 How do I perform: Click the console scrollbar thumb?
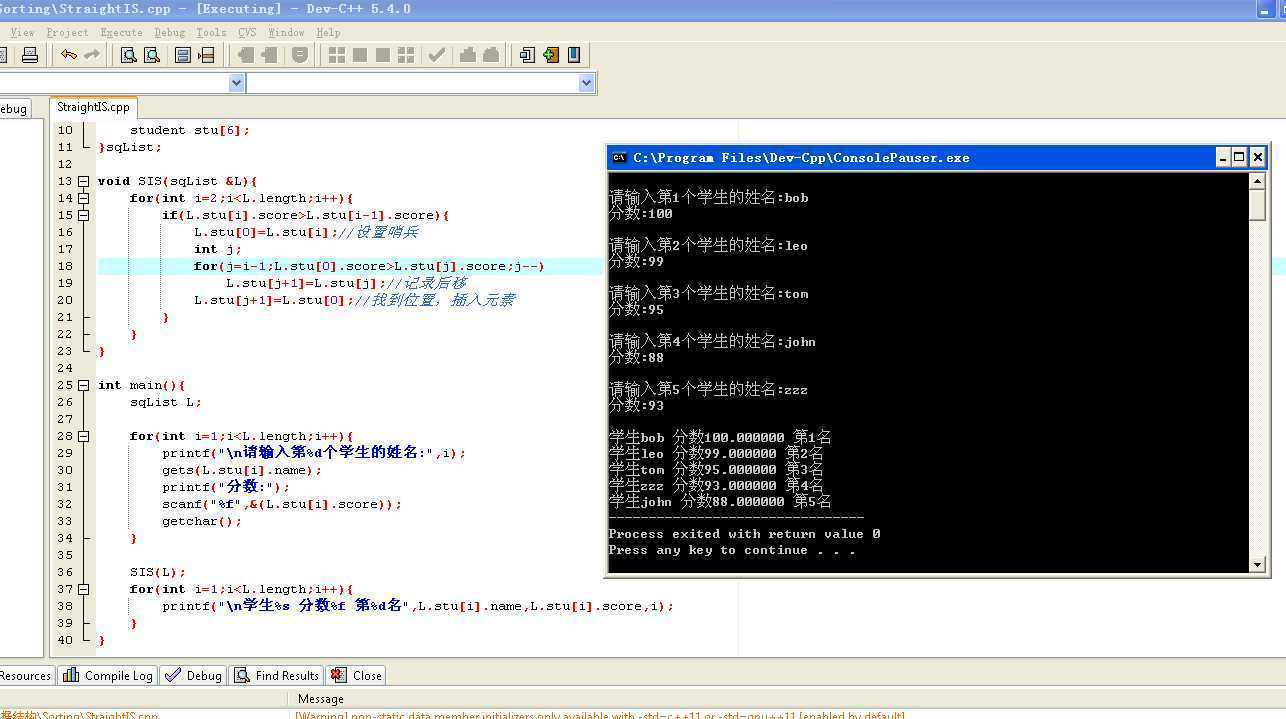click(1258, 205)
